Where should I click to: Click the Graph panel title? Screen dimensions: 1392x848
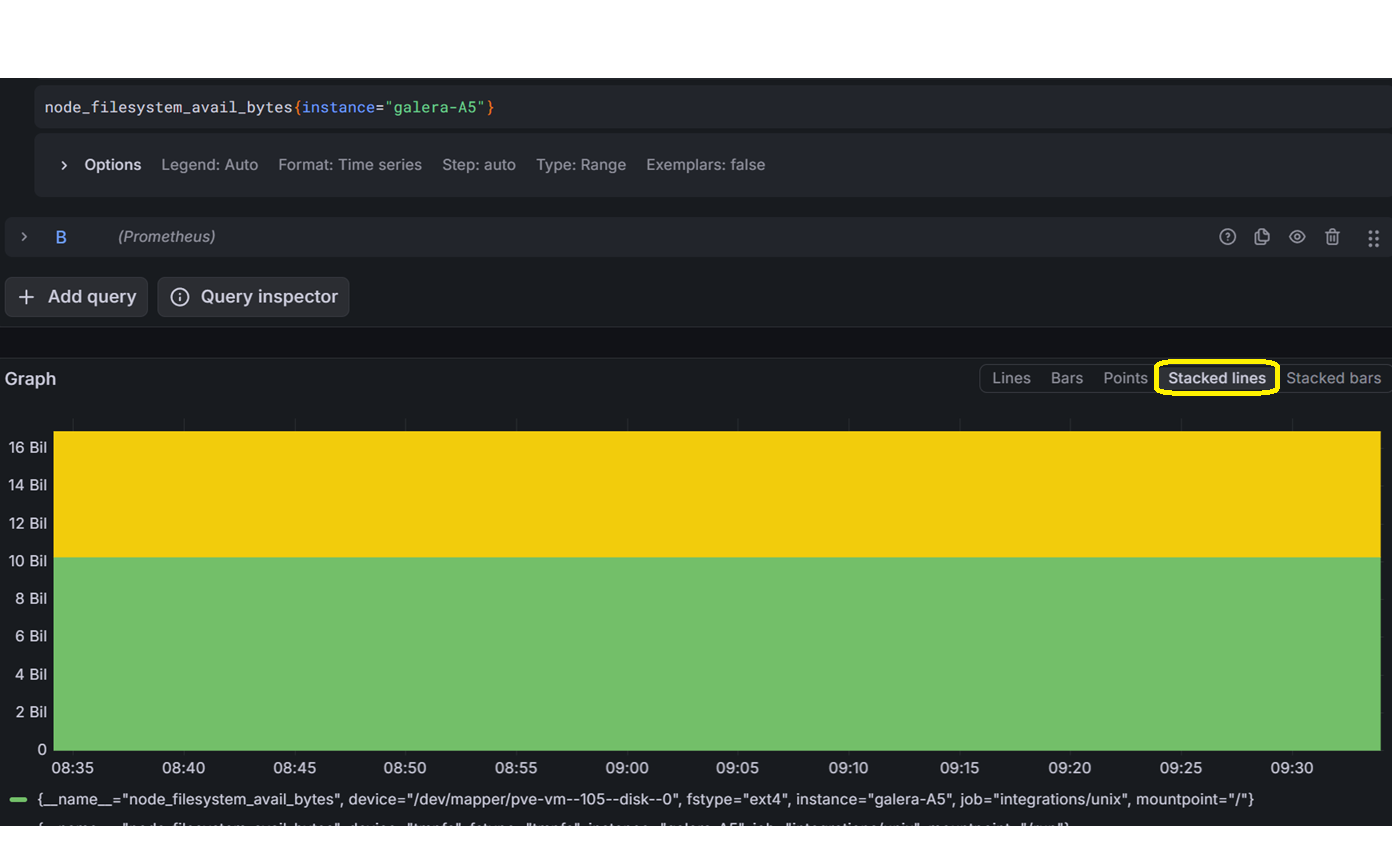[30, 379]
